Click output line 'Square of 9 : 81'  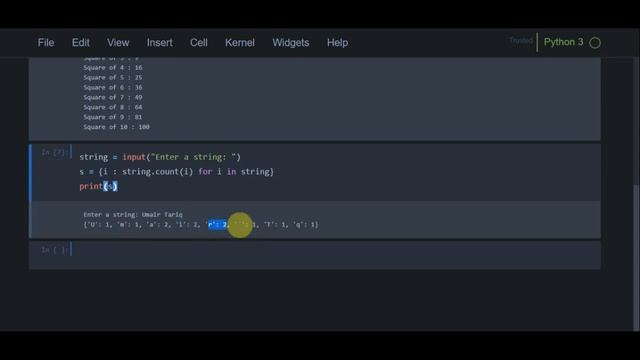pos(113,117)
